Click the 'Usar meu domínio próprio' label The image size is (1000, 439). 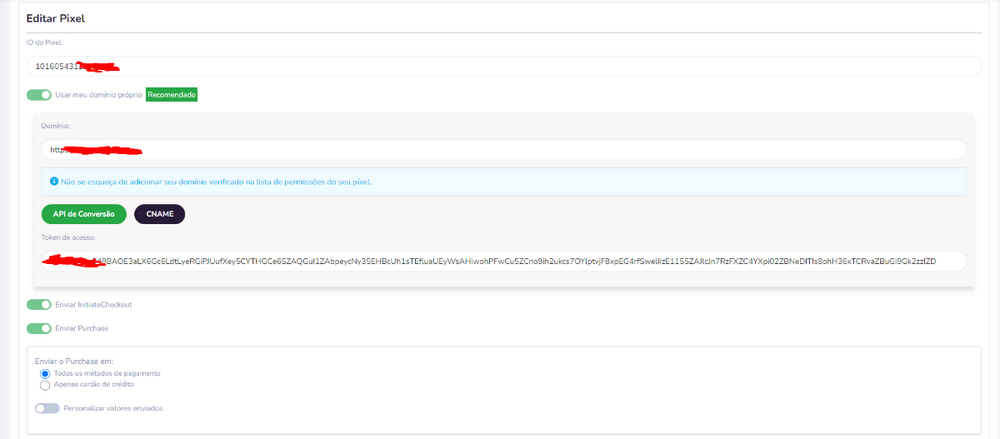[99, 94]
